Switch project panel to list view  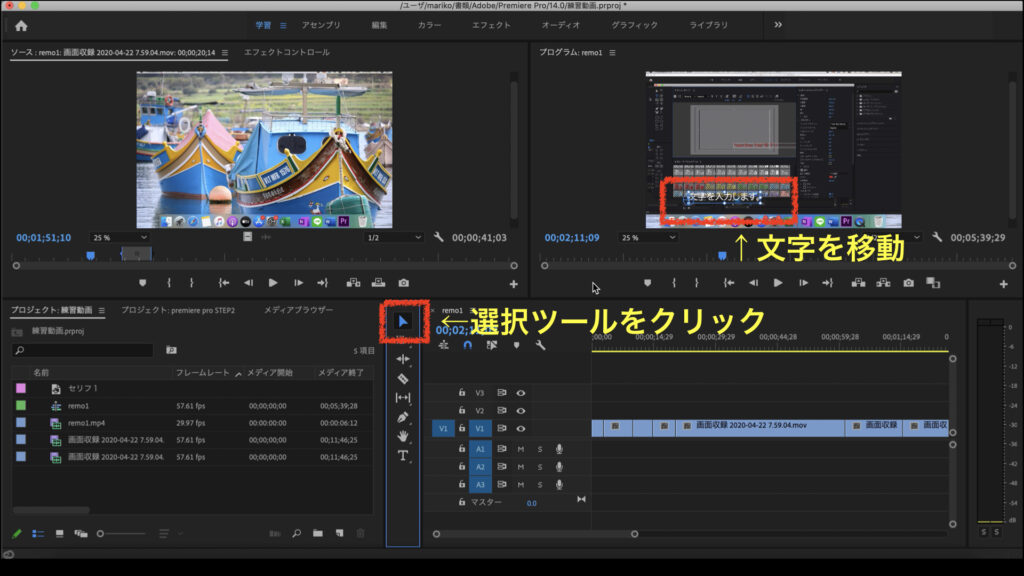click(38, 534)
